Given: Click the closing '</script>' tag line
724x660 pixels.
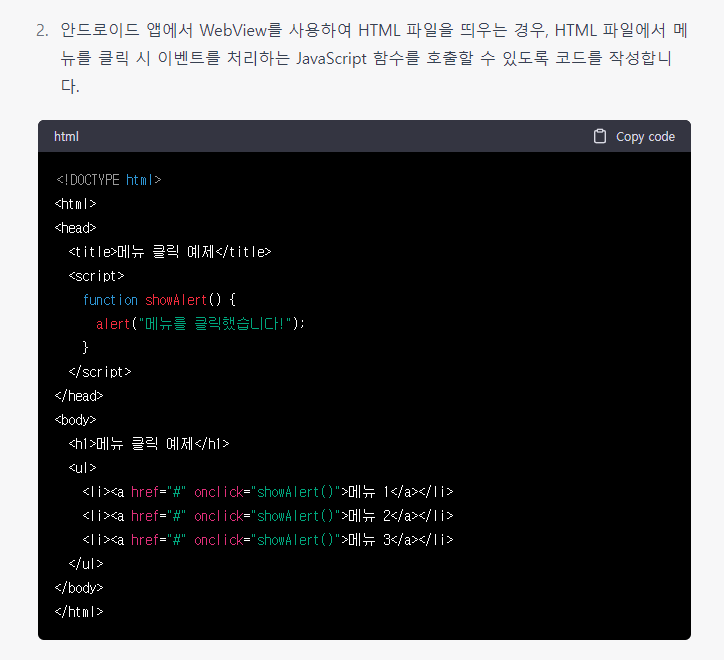Looking at the screenshot, I should coord(100,372).
